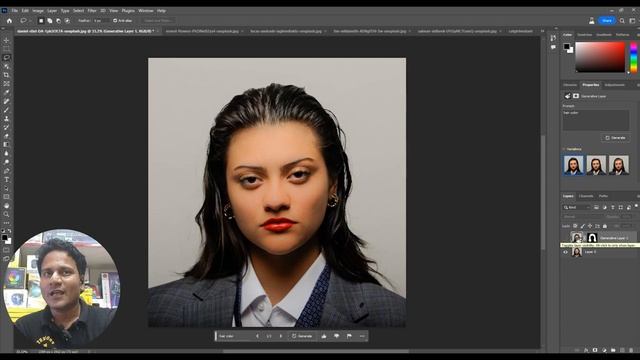Image resolution: width=640 pixels, height=360 pixels.
Task: Select the Crop tool
Action: click(6, 75)
